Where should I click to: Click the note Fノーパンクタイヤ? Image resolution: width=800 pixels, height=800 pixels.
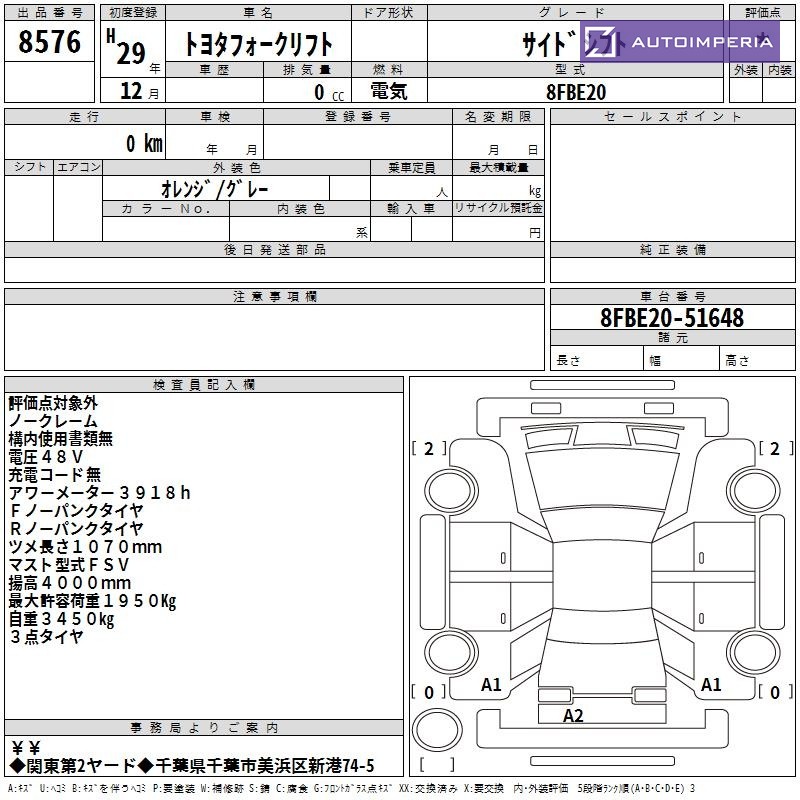click(x=77, y=510)
